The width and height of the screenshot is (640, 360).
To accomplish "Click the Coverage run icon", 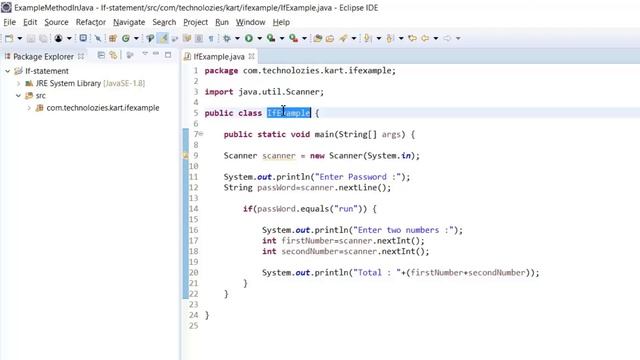I will point(271,38).
